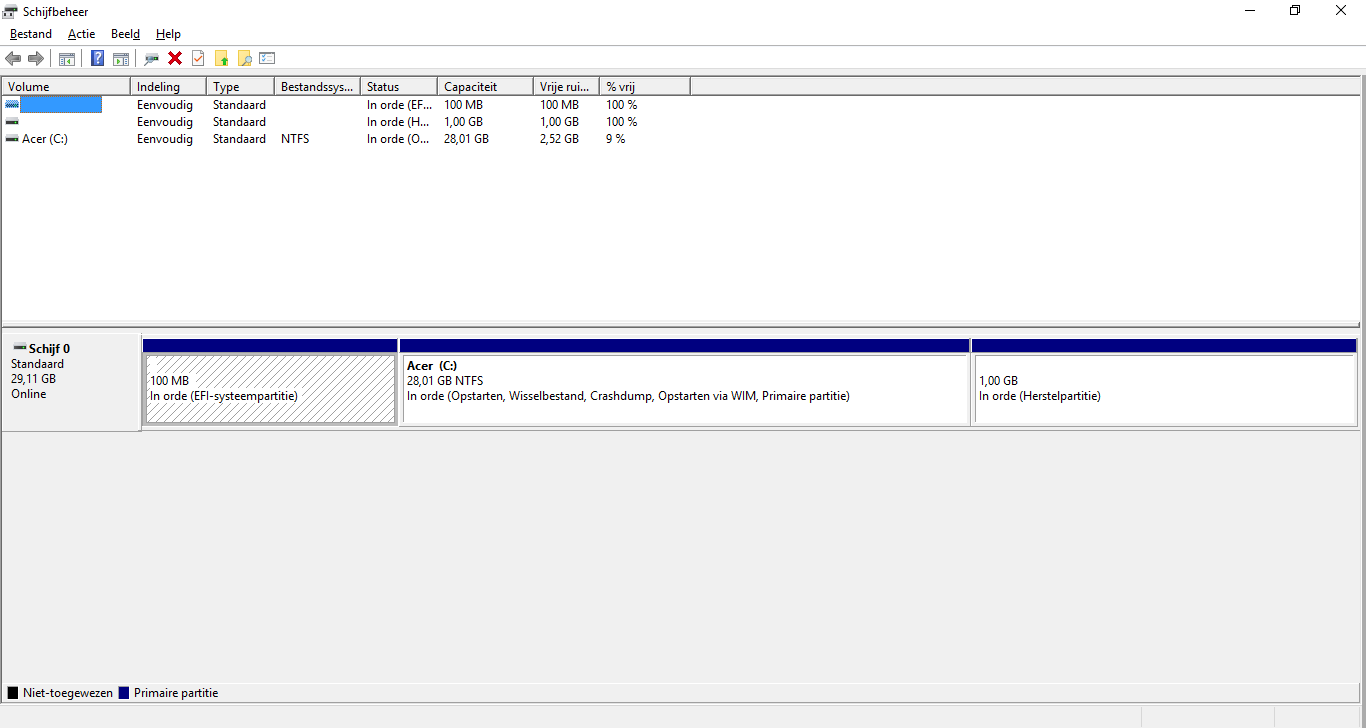
Task: Click the Online status text for Schijf 0
Action: coord(28,394)
